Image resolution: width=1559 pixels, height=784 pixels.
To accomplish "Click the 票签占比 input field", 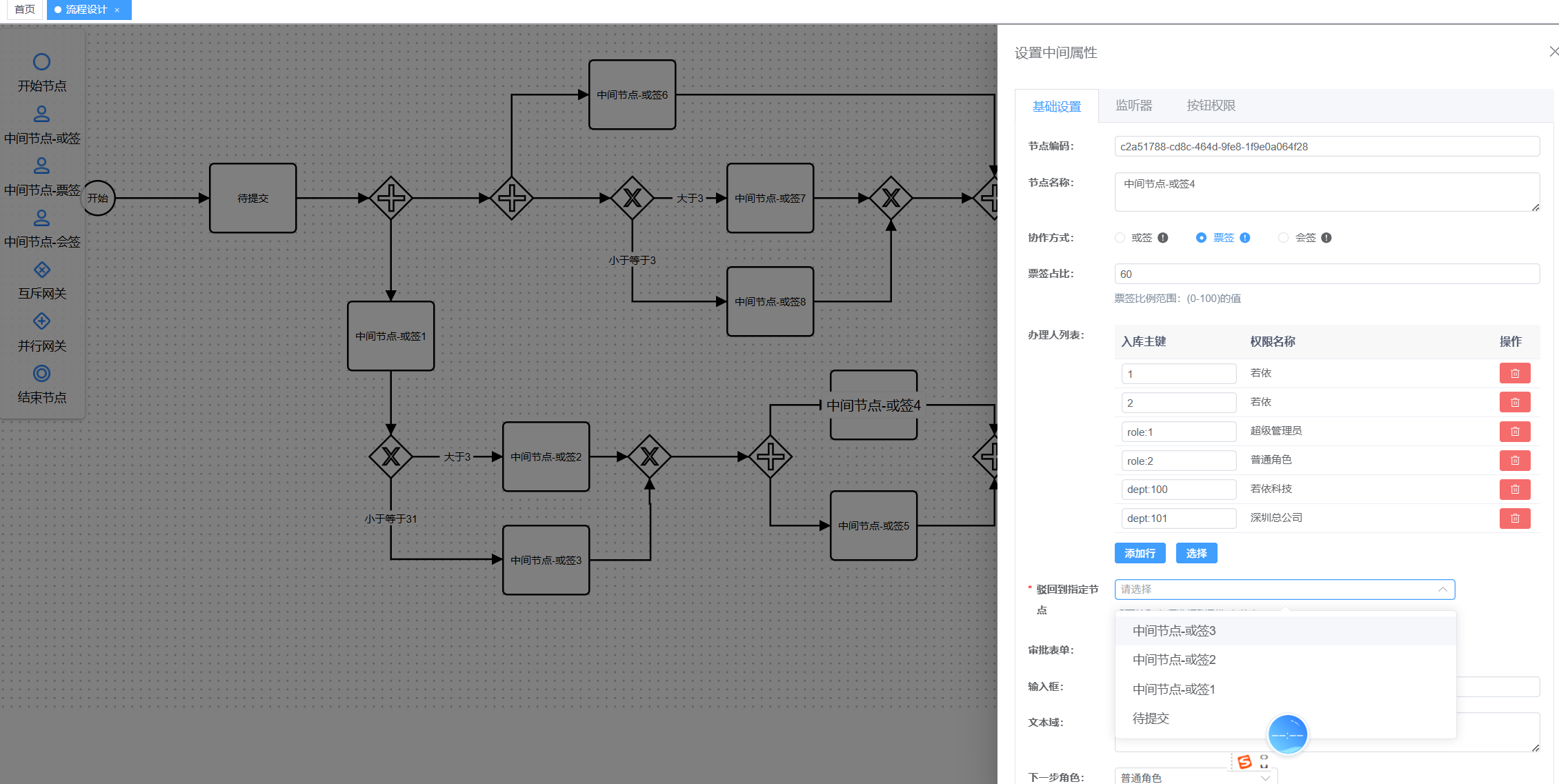I will pyautogui.click(x=1326, y=274).
